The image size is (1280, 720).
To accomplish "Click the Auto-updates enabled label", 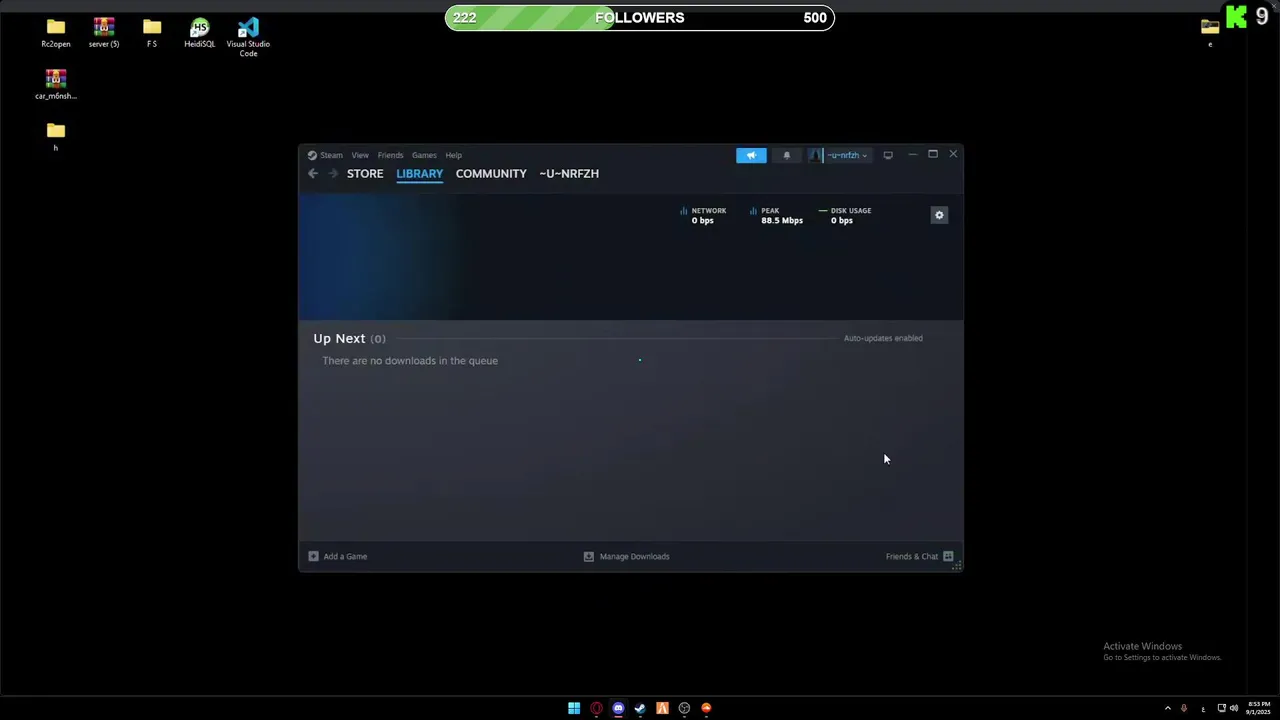I will (x=883, y=338).
